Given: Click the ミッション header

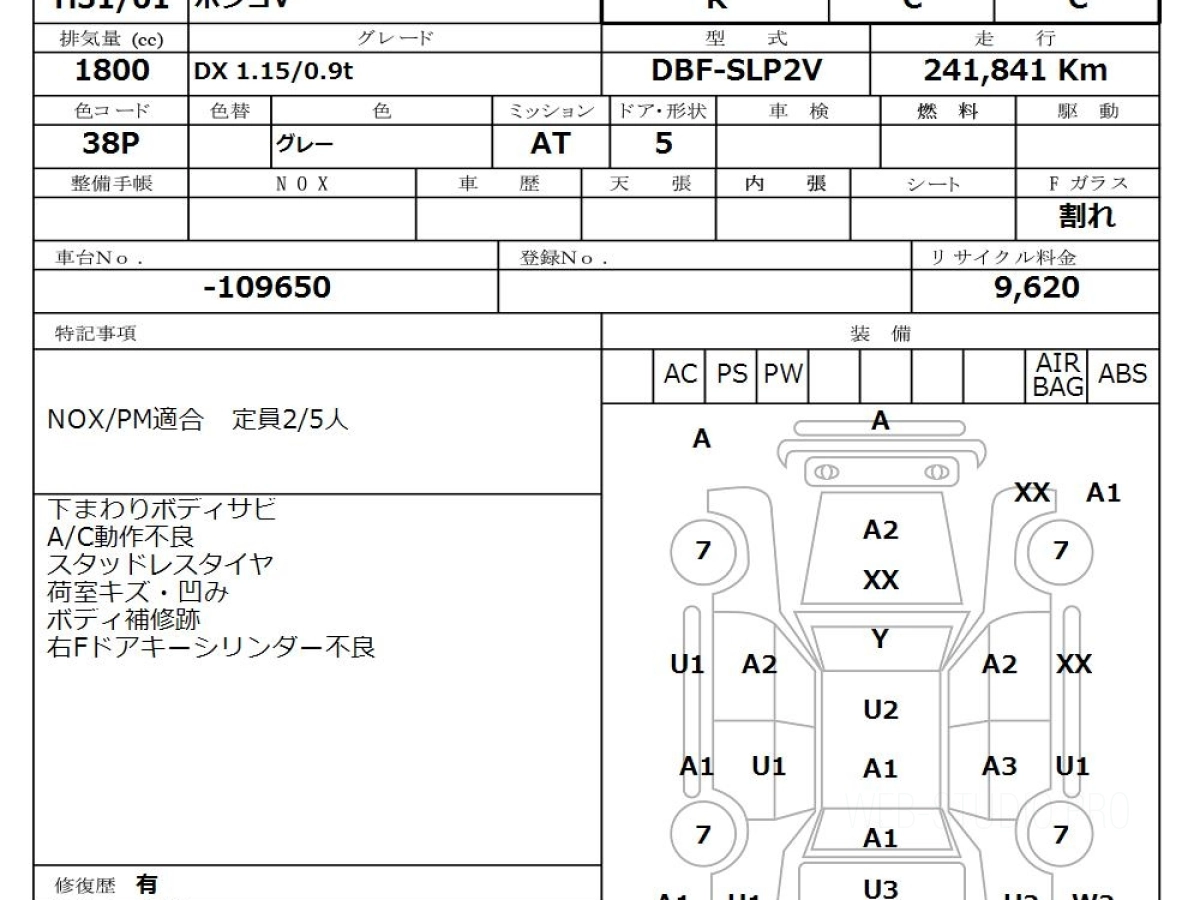Looking at the screenshot, I should tap(550, 111).
